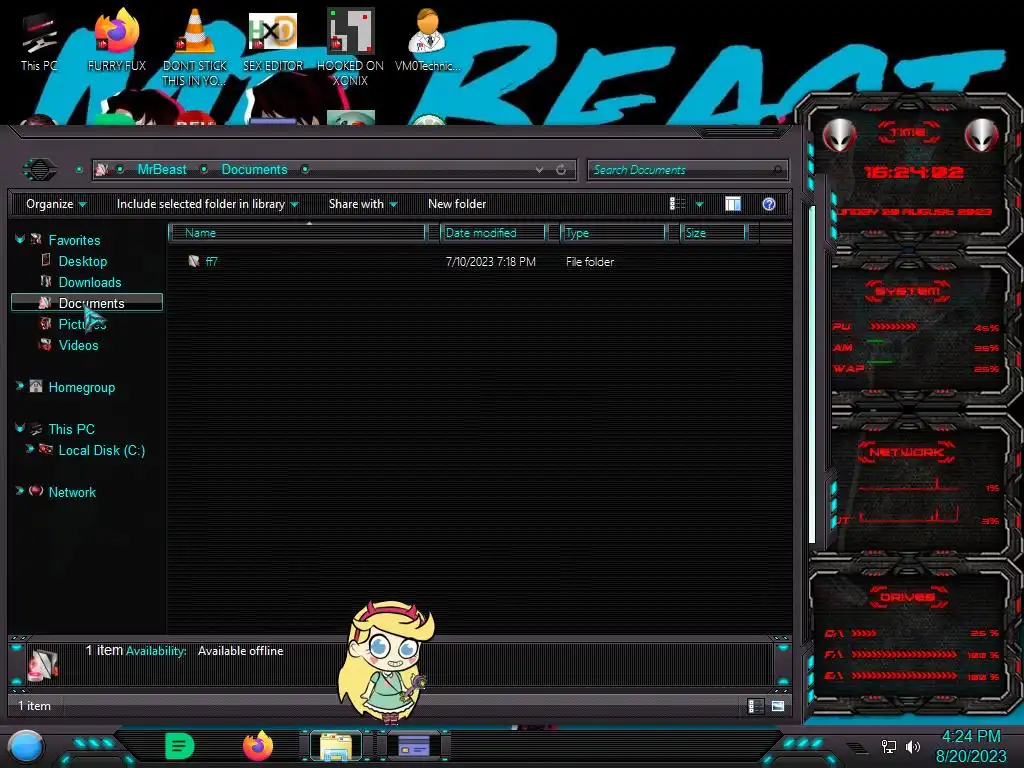Click the File folder type cell
Image resolution: width=1024 pixels, height=768 pixels.
point(590,262)
